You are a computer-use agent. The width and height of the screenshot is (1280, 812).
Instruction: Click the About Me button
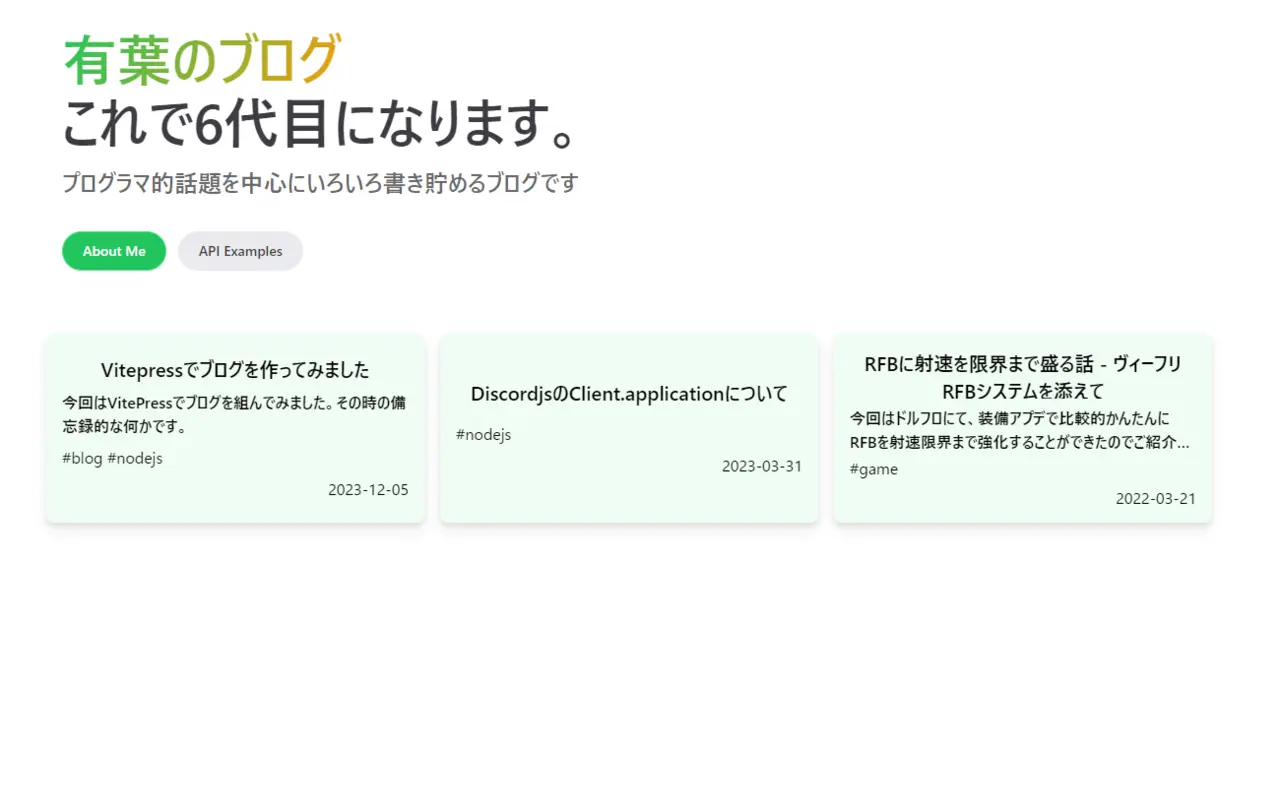click(114, 251)
